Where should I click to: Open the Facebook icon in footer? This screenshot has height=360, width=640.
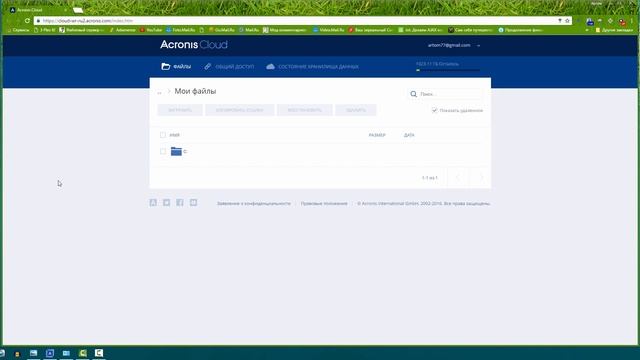180,202
